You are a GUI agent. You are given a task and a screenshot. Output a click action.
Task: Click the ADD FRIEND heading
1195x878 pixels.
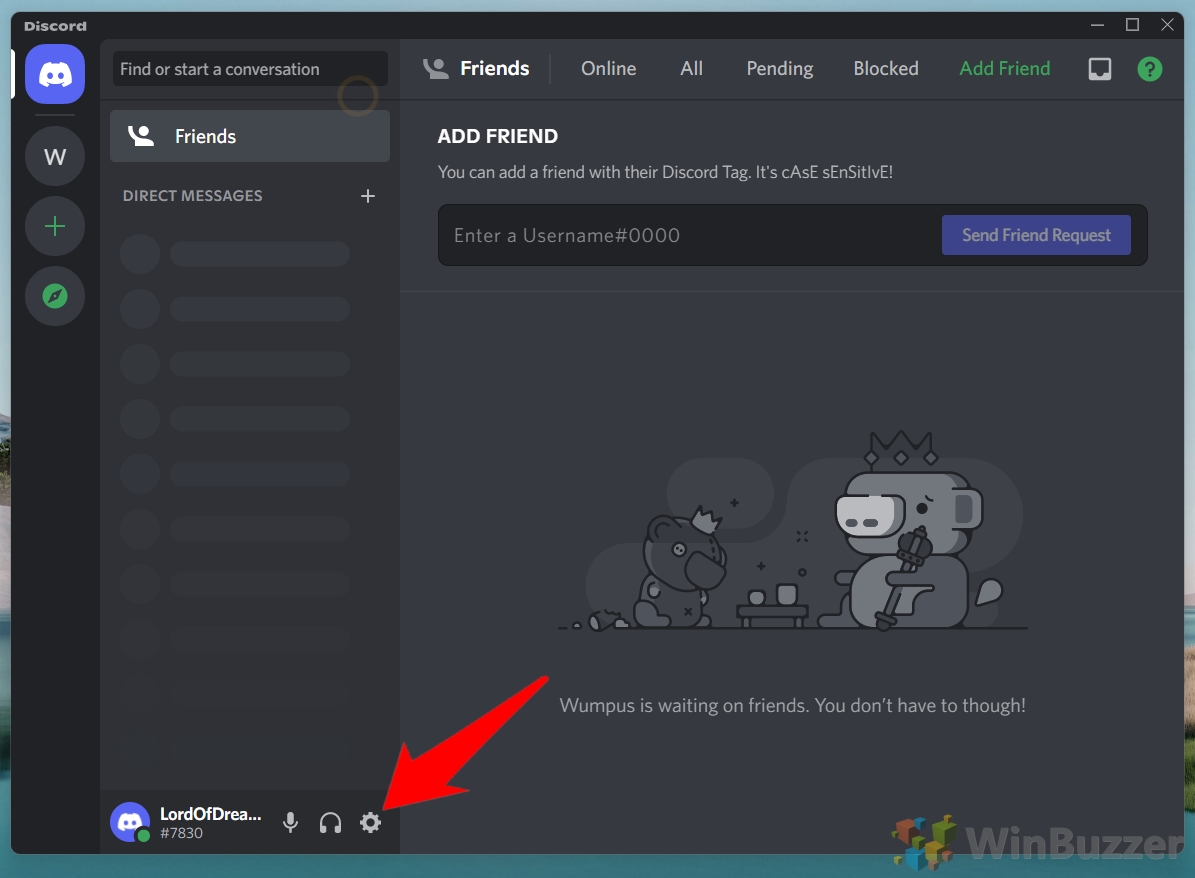point(498,136)
